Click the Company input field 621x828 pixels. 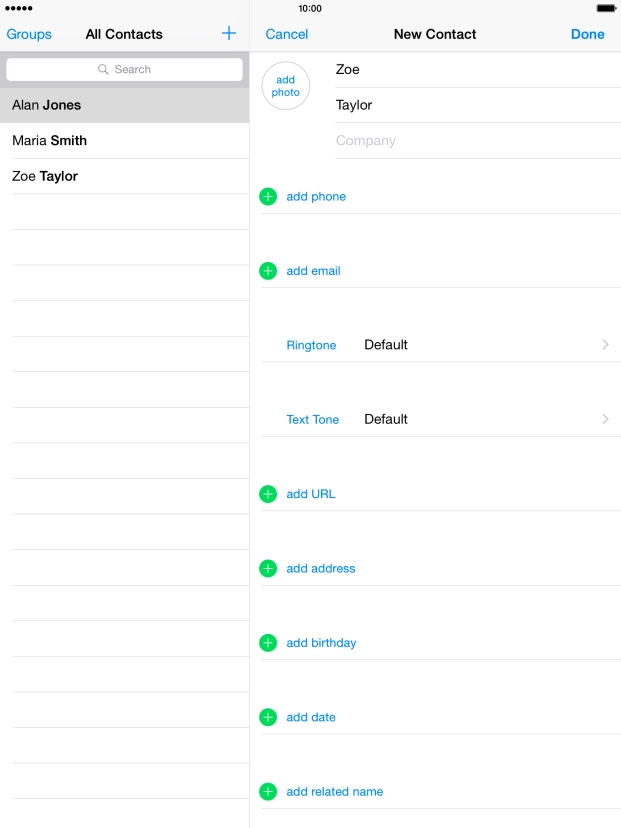(x=478, y=140)
